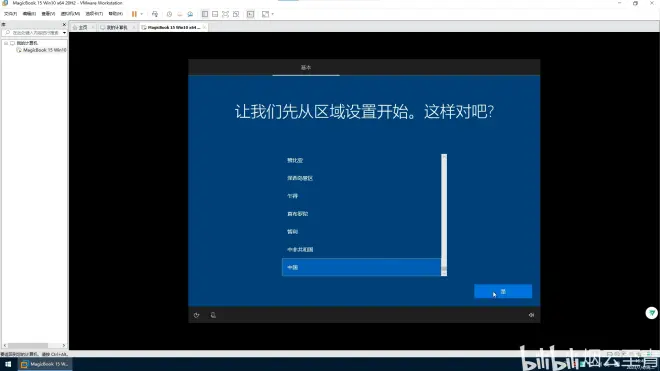Open the 编辑(E) menu
The image size is (660, 371).
[29, 14]
